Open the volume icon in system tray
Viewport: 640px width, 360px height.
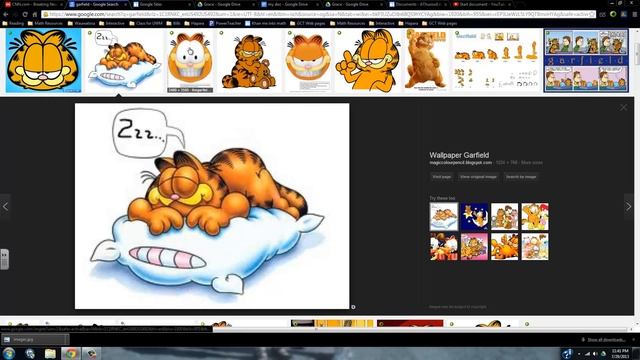point(596,354)
